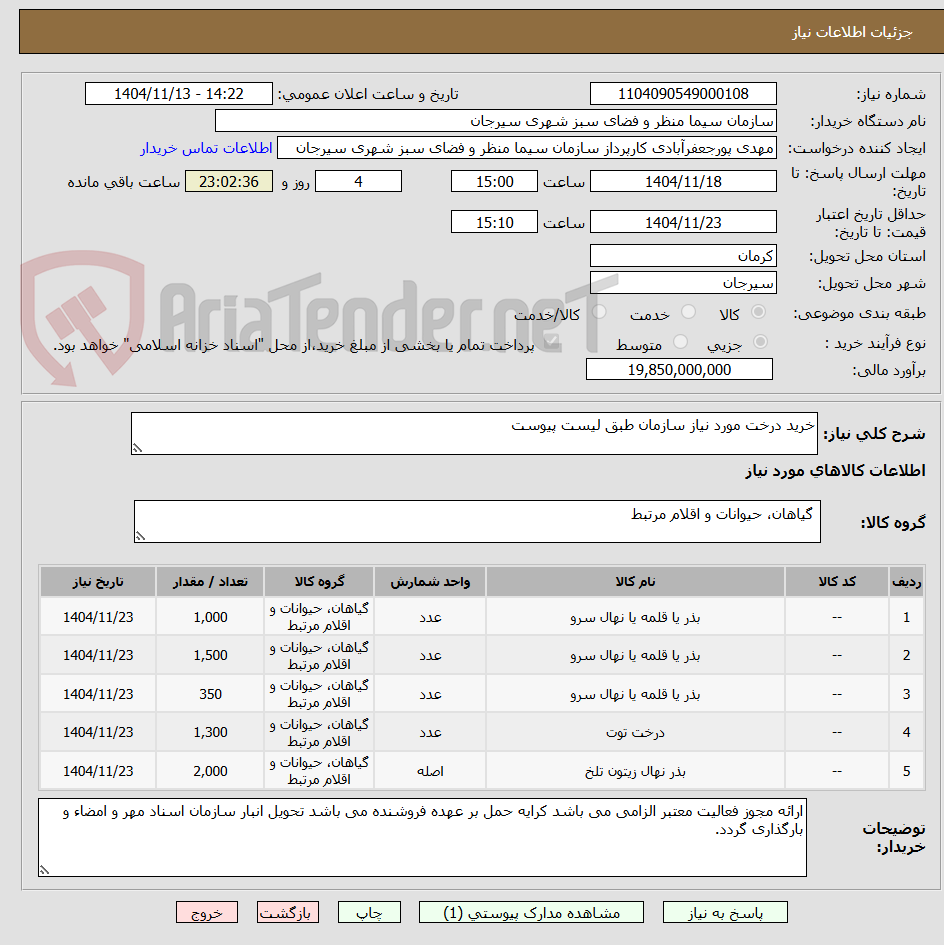Click the گروه کالا textarea
Screen dimensions: 944x945
coord(477,521)
